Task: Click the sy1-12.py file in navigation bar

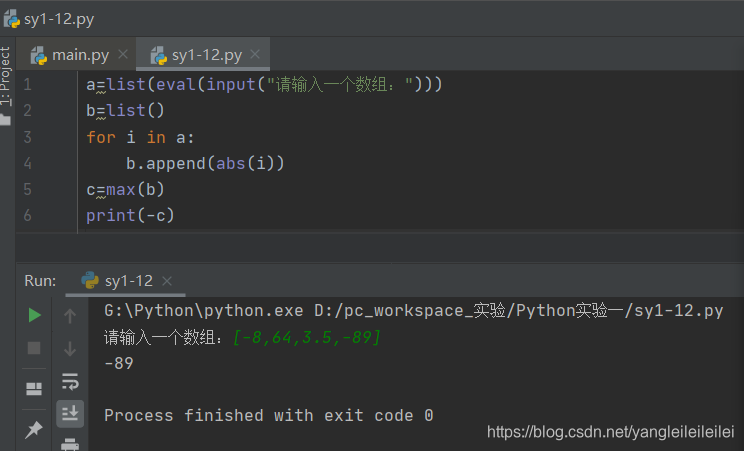Action: click(x=49, y=19)
